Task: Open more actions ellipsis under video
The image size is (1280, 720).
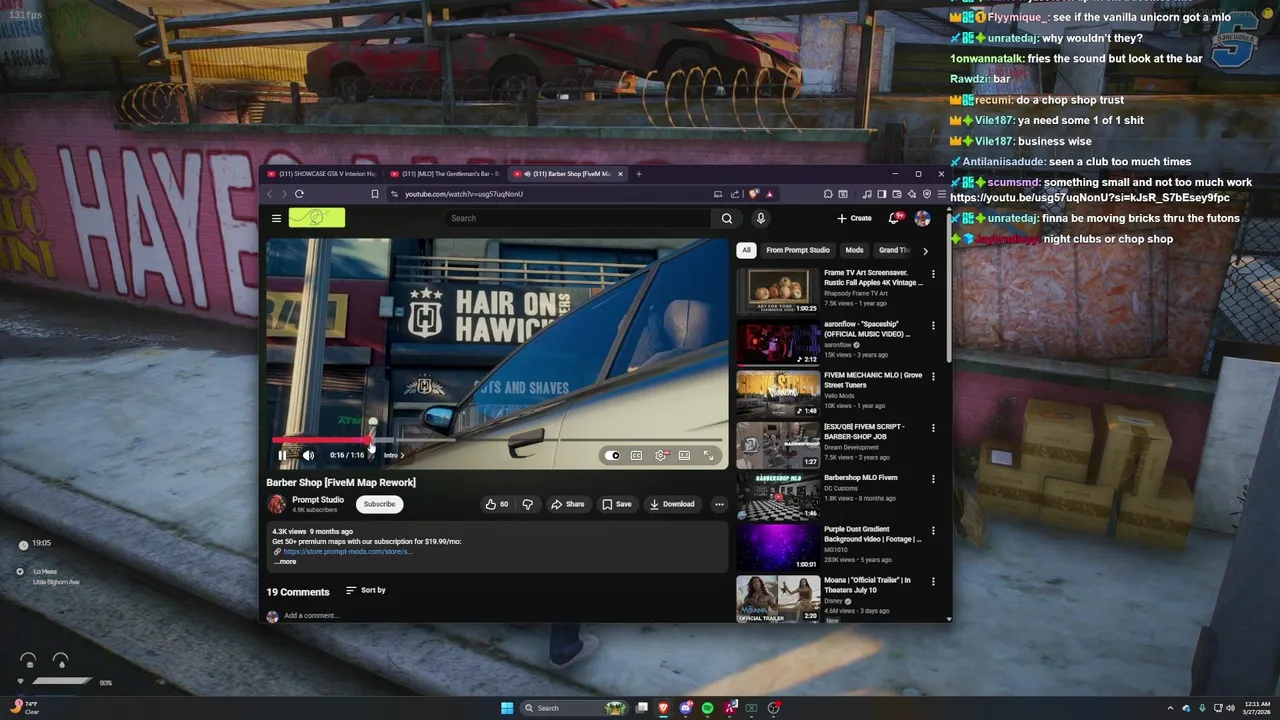Action: [x=719, y=504]
